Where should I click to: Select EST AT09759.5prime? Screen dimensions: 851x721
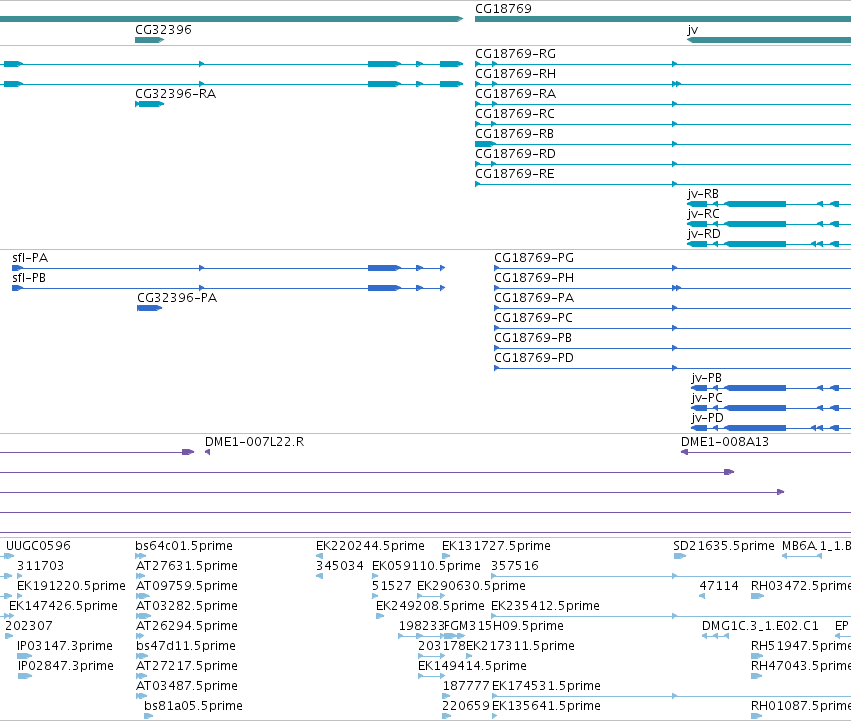point(187,586)
